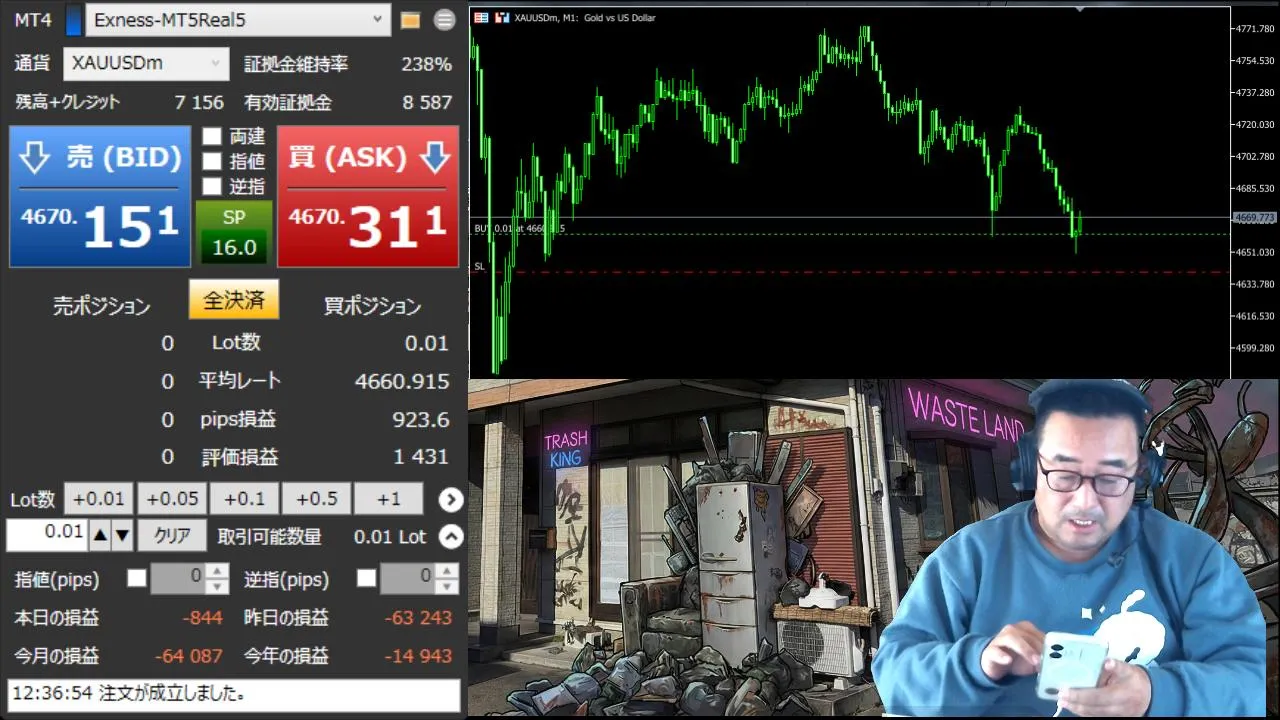
Task: Open the round hamburger menu icon
Action: coord(445,20)
